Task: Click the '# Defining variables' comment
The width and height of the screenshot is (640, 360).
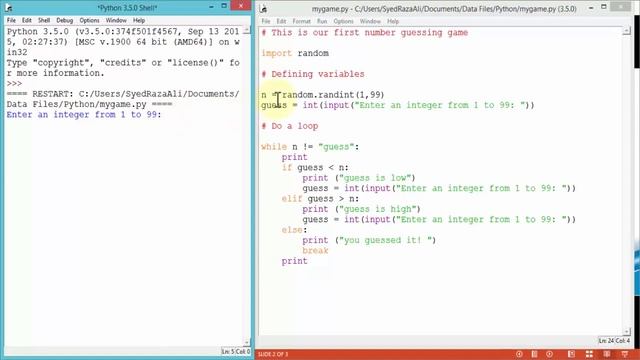Action: click(313, 74)
